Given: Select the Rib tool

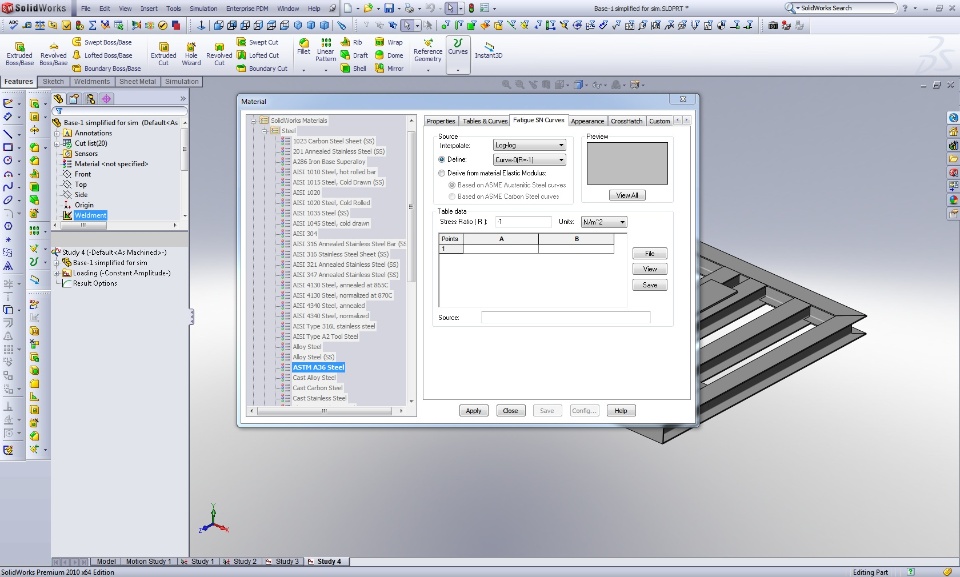Looking at the screenshot, I should point(352,42).
